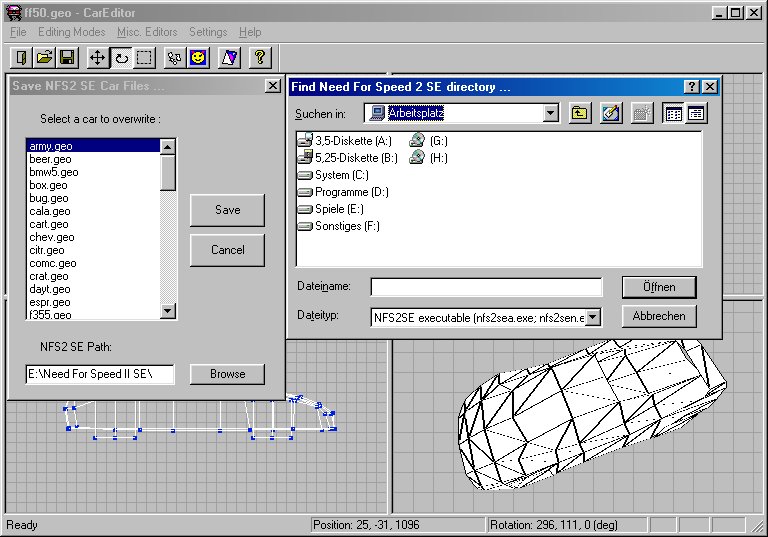Select cart.geo in the car list
The height and width of the screenshot is (537, 768).
(93, 224)
